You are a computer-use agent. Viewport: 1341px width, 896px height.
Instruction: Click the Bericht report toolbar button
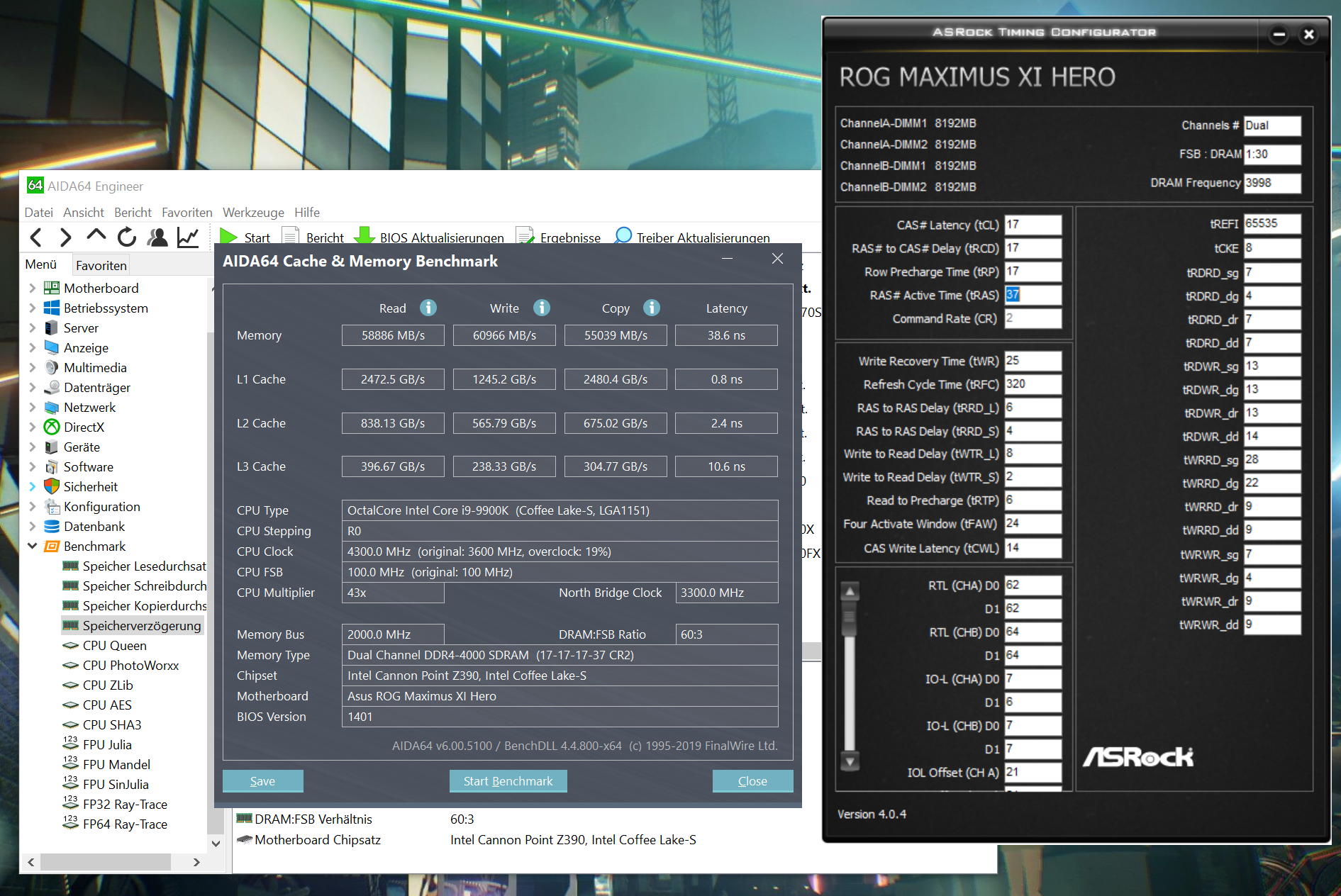(313, 237)
